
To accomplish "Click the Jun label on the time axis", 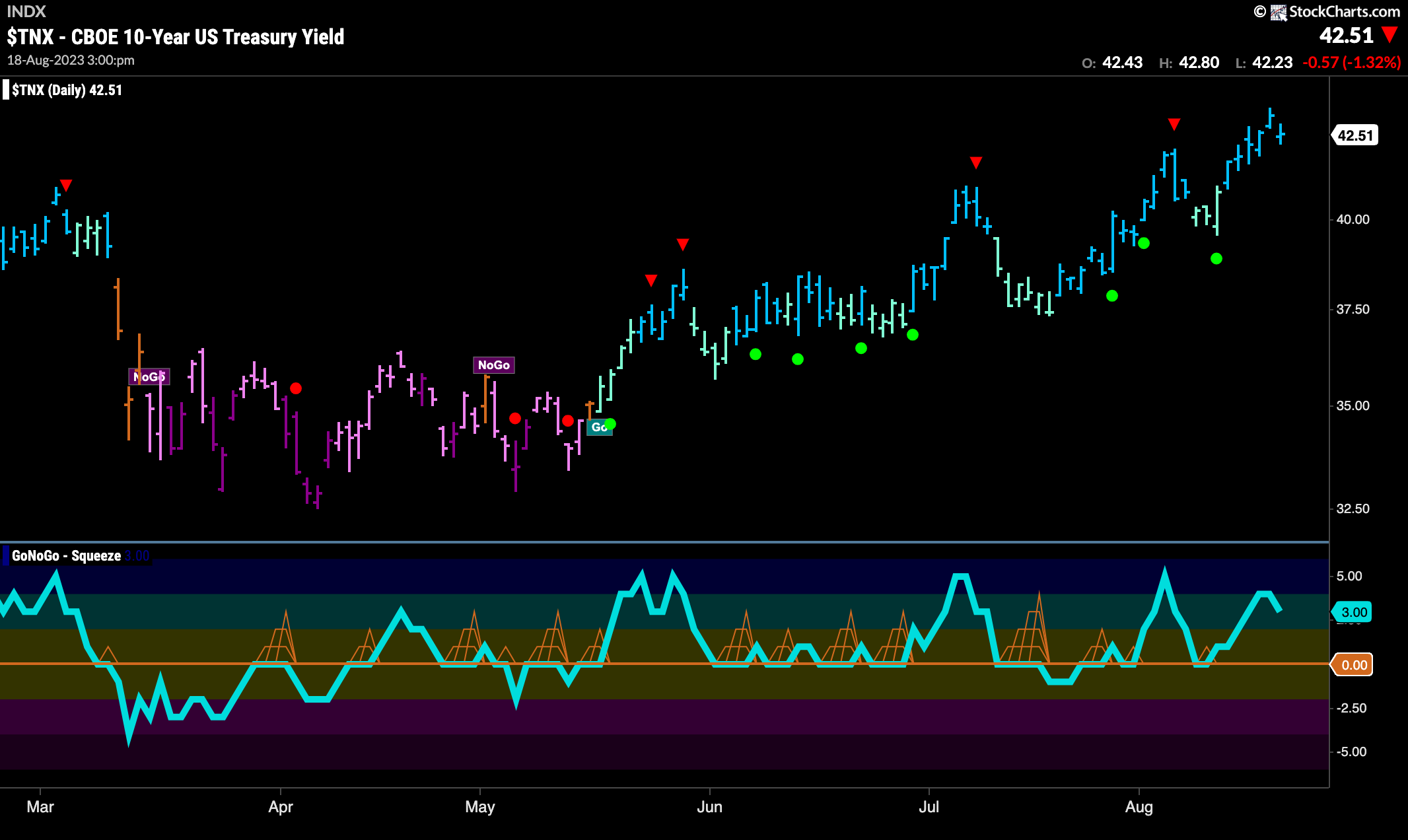I will pyautogui.click(x=710, y=807).
